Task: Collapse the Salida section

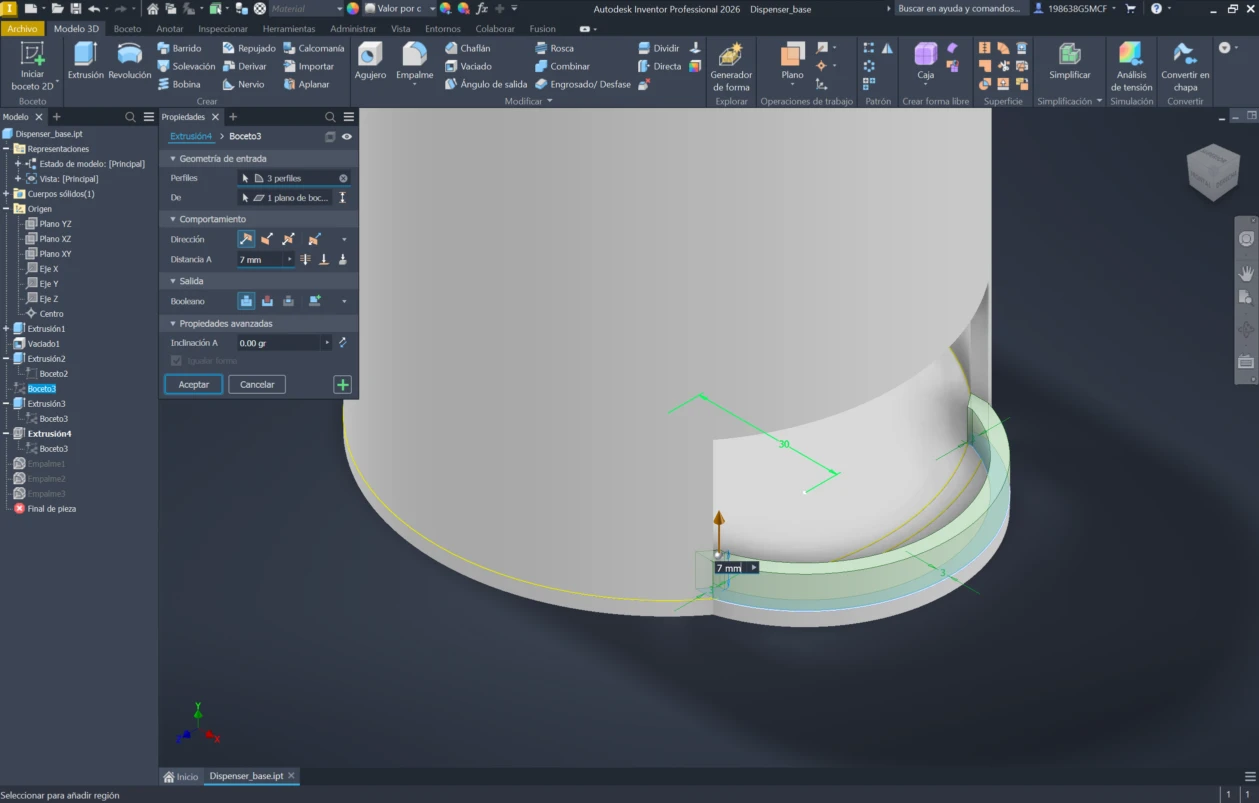Action: pyautogui.click(x=173, y=281)
